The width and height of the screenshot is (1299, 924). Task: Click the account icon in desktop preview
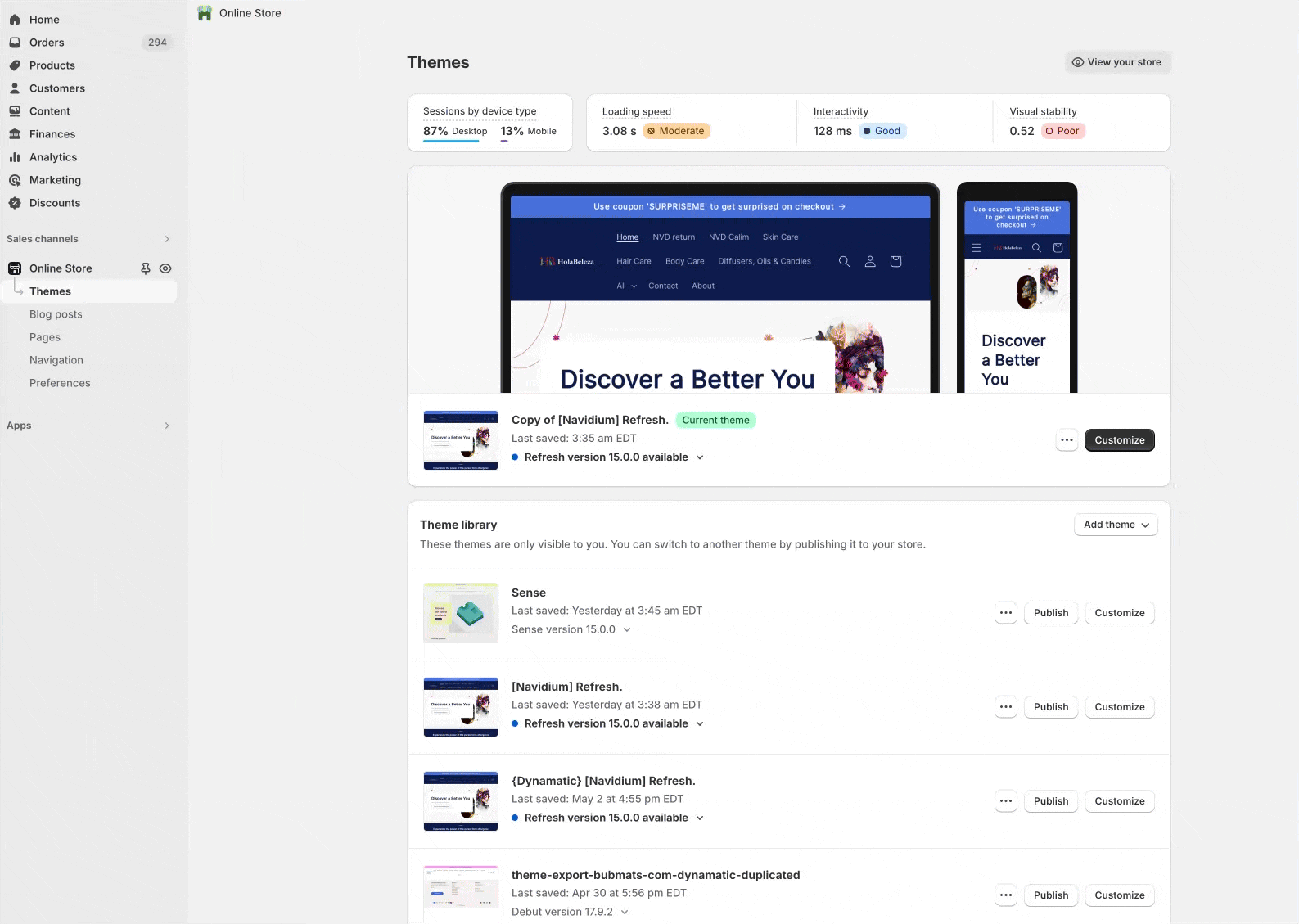click(x=870, y=261)
